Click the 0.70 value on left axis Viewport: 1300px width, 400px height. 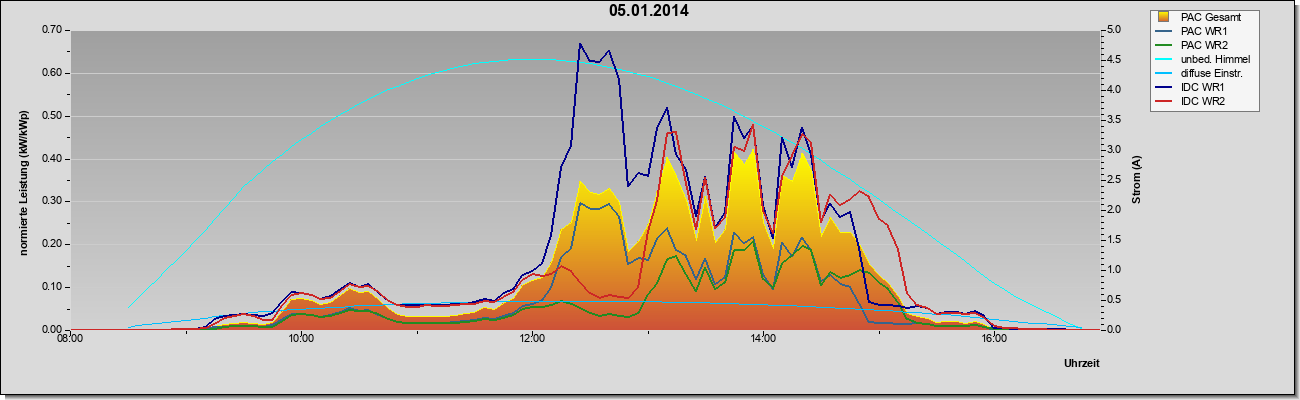pyautogui.click(x=51, y=30)
